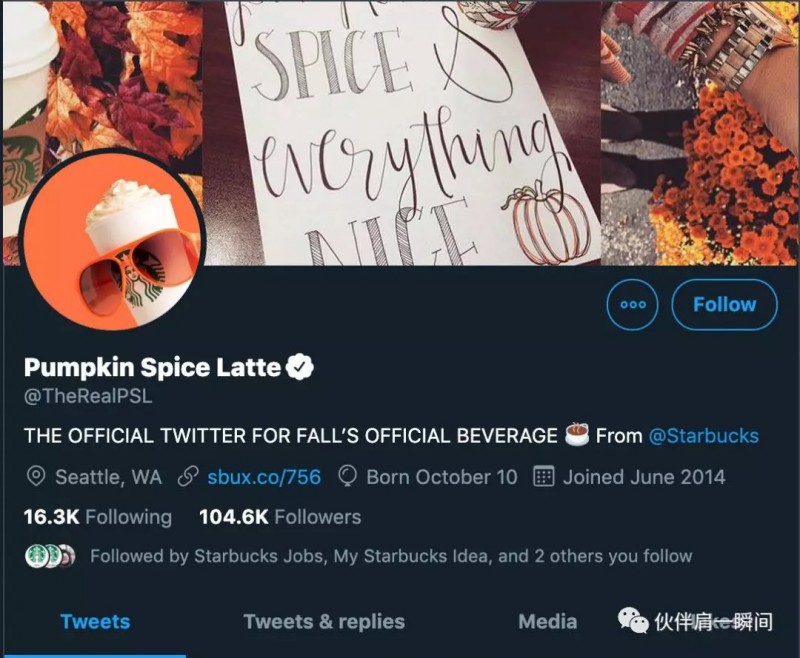Viewport: 800px width, 658px height.
Task: Follow the Pumpkin Spice Latte account
Action: point(724,305)
